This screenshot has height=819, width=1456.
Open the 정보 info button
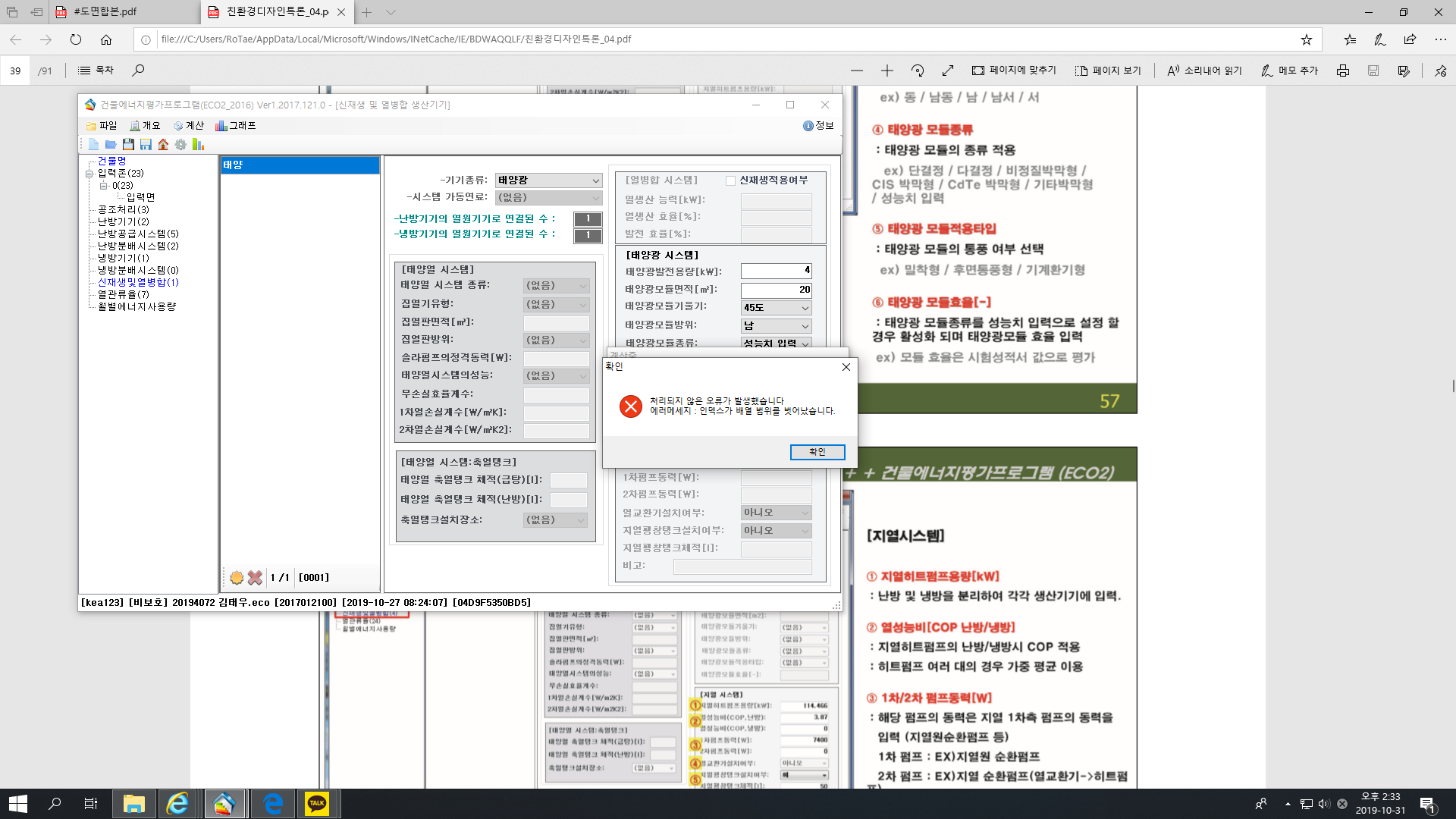click(818, 126)
